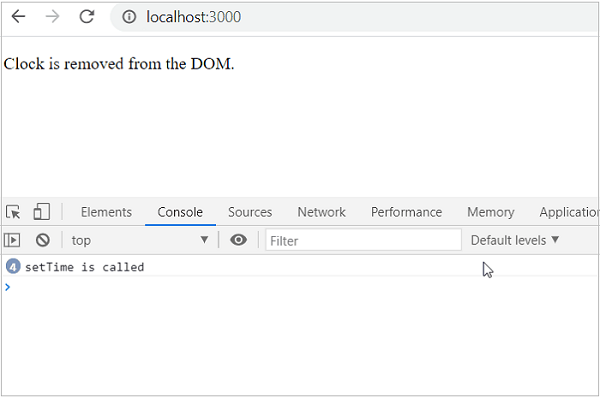Select the Memory tab

[491, 212]
